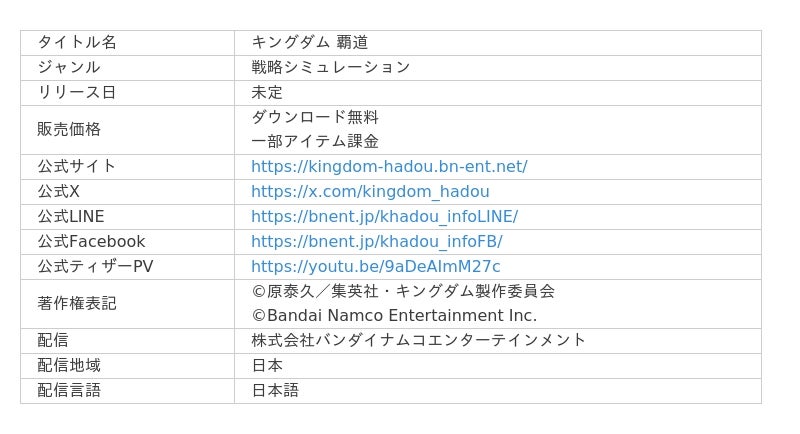Click the 未定 release date value

click(x=267, y=93)
